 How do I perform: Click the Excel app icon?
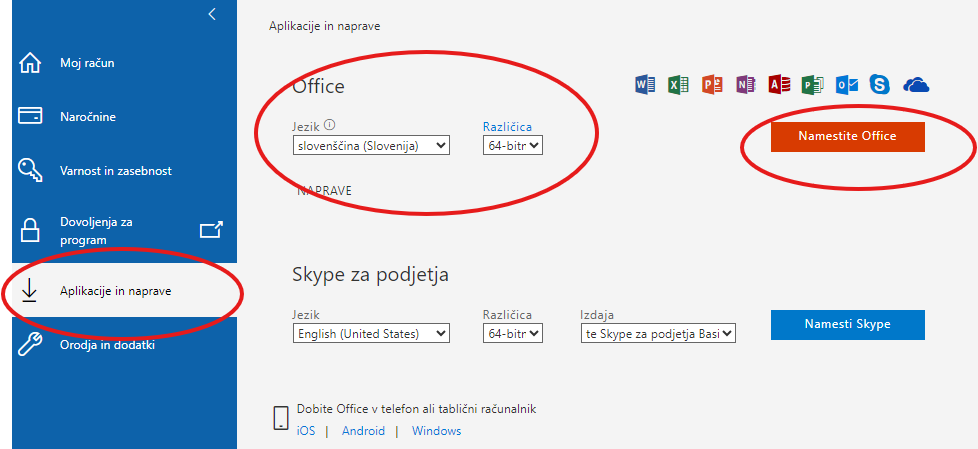[x=678, y=84]
